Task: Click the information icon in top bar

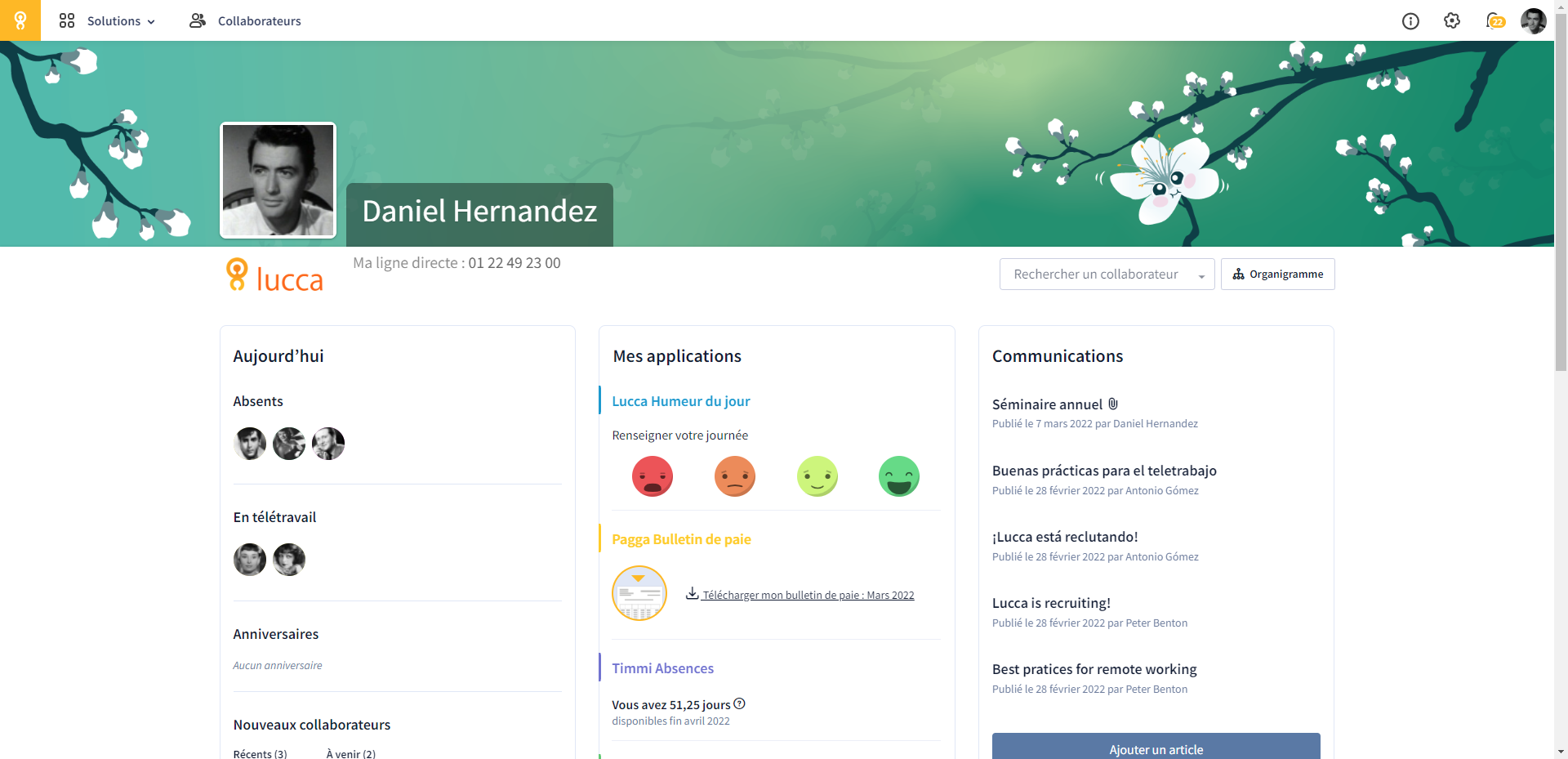Action: coord(1410,21)
